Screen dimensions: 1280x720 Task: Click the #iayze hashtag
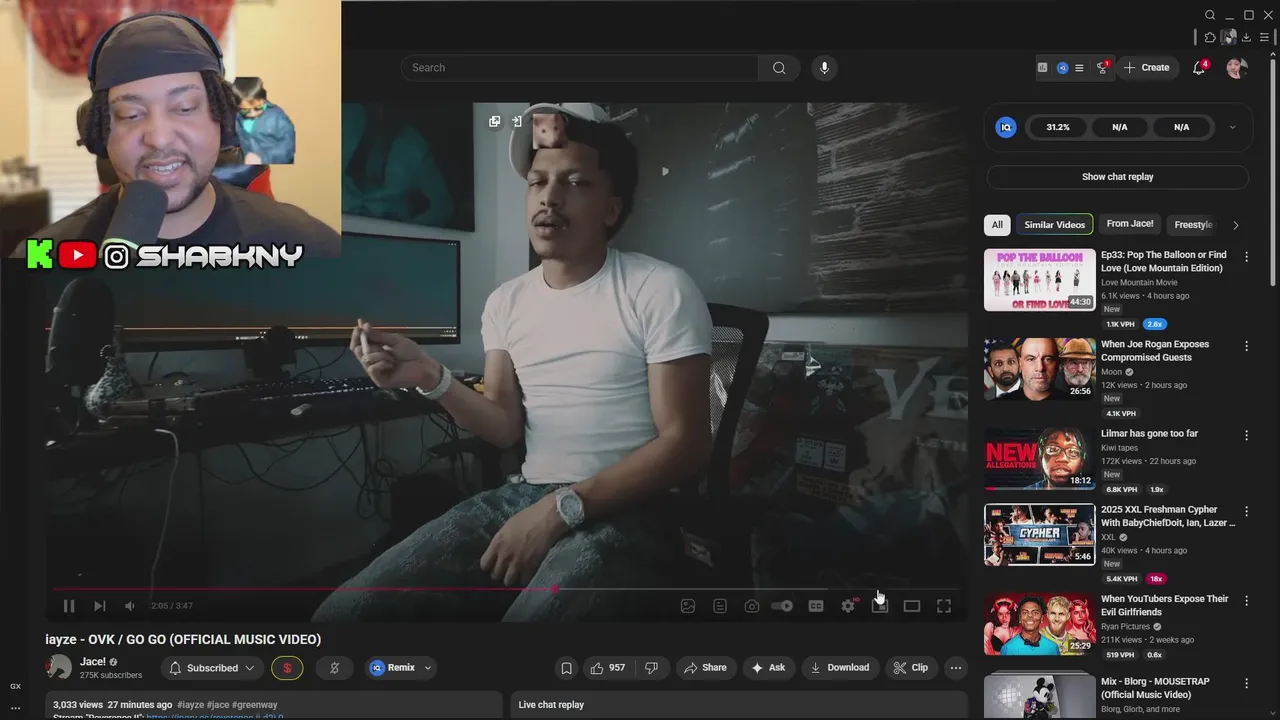pyautogui.click(x=194, y=705)
